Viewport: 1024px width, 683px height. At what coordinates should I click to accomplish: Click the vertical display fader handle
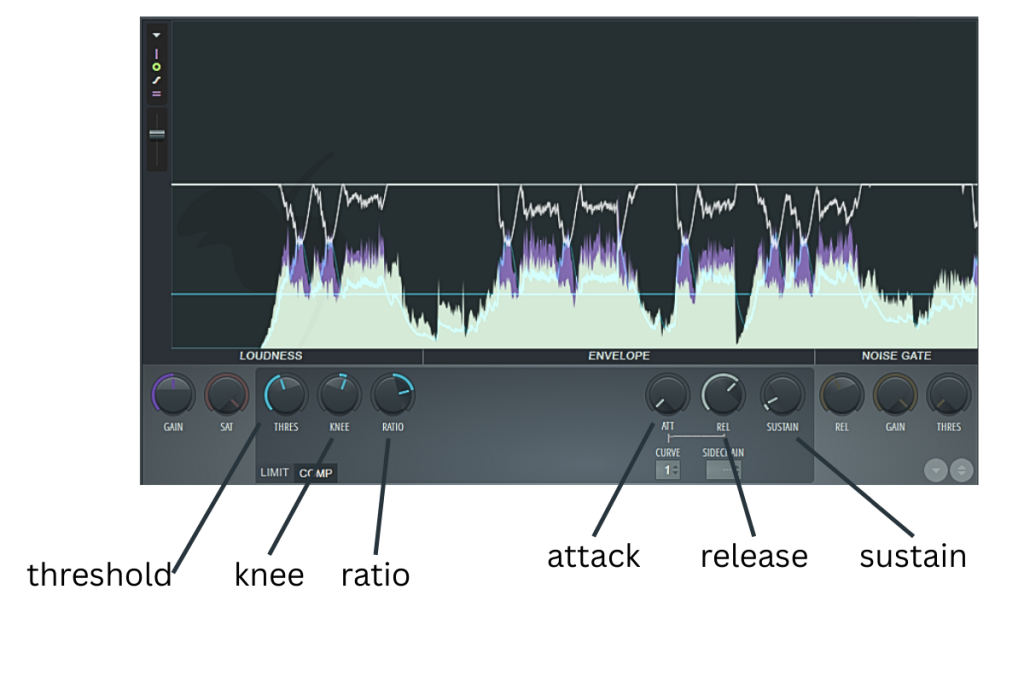tap(157, 134)
